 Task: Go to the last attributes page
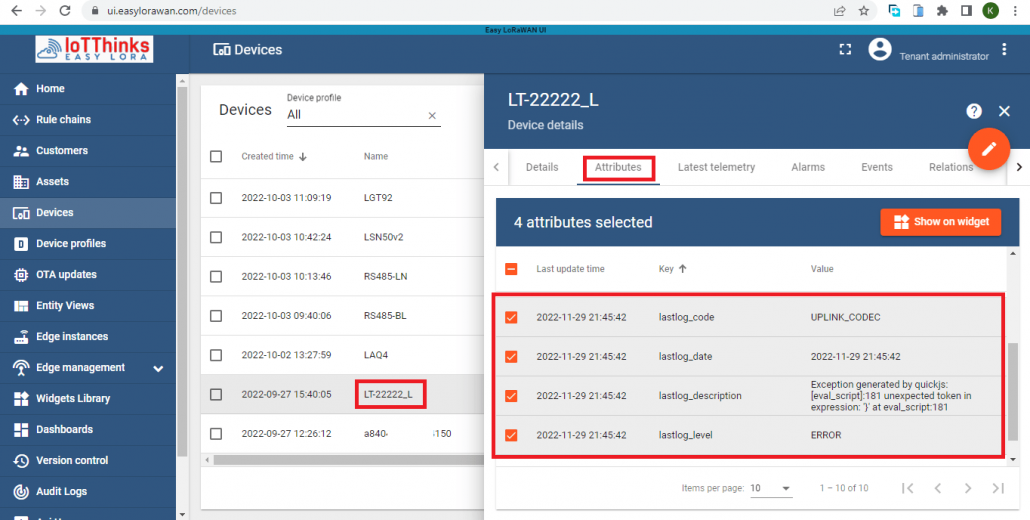coord(998,488)
